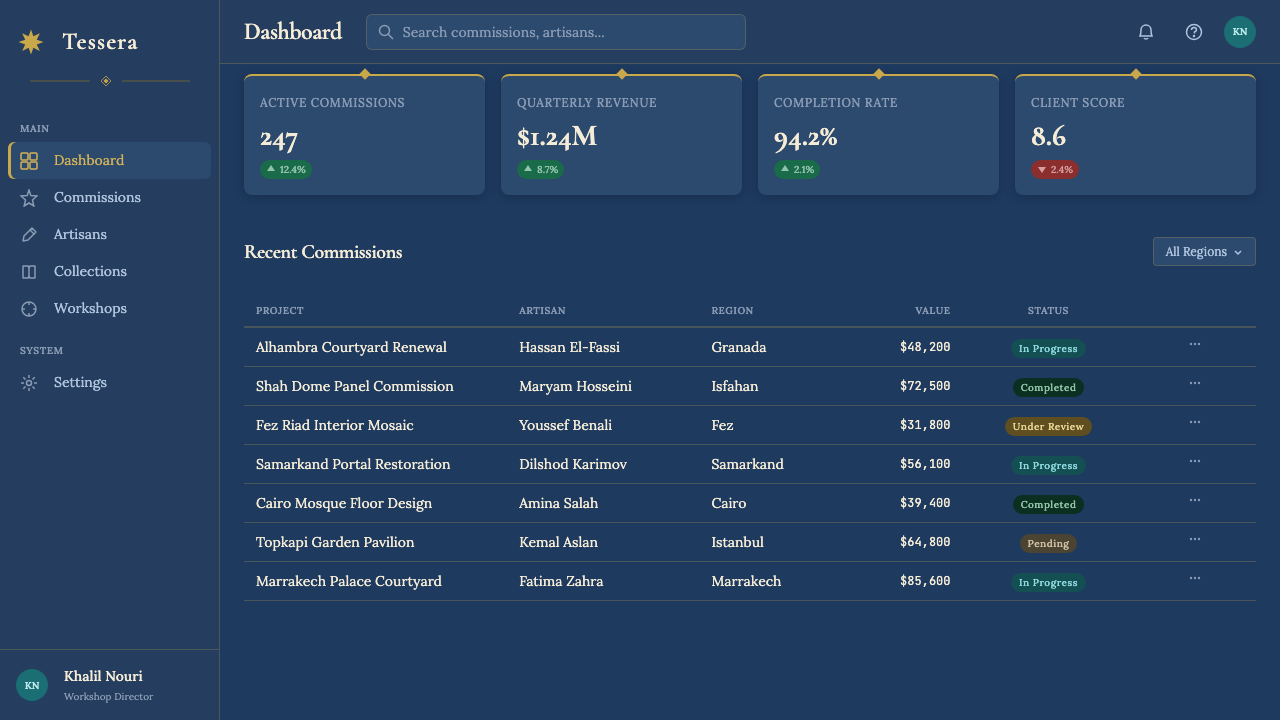
Task: Open row menu for Alhambra Courtyard Renewal
Action: (1194, 345)
